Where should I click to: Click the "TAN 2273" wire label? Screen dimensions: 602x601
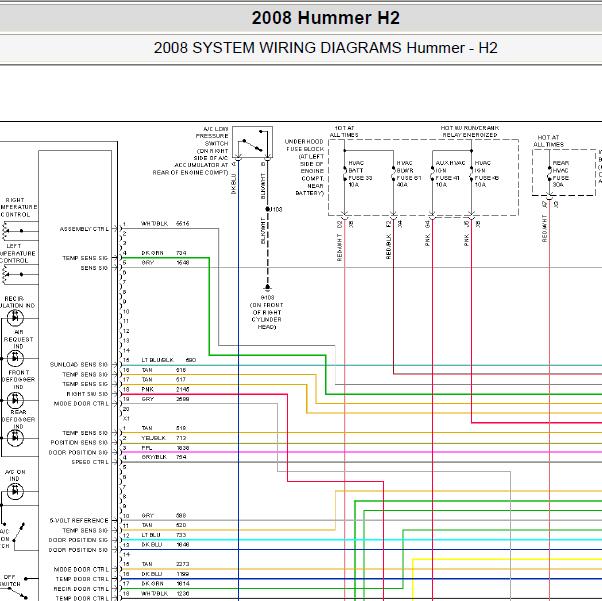coord(165,564)
